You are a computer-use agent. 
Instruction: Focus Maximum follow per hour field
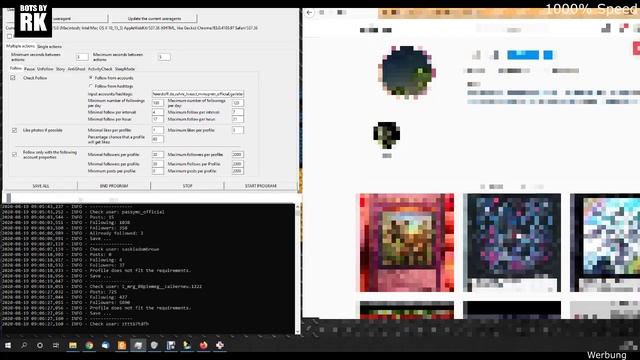coord(238,119)
